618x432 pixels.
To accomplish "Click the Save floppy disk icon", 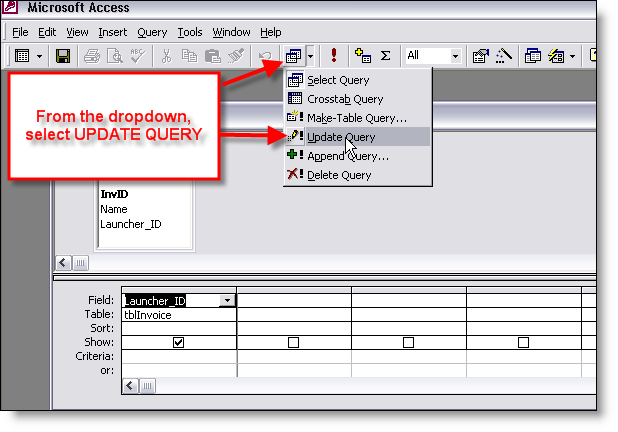I will (63, 56).
